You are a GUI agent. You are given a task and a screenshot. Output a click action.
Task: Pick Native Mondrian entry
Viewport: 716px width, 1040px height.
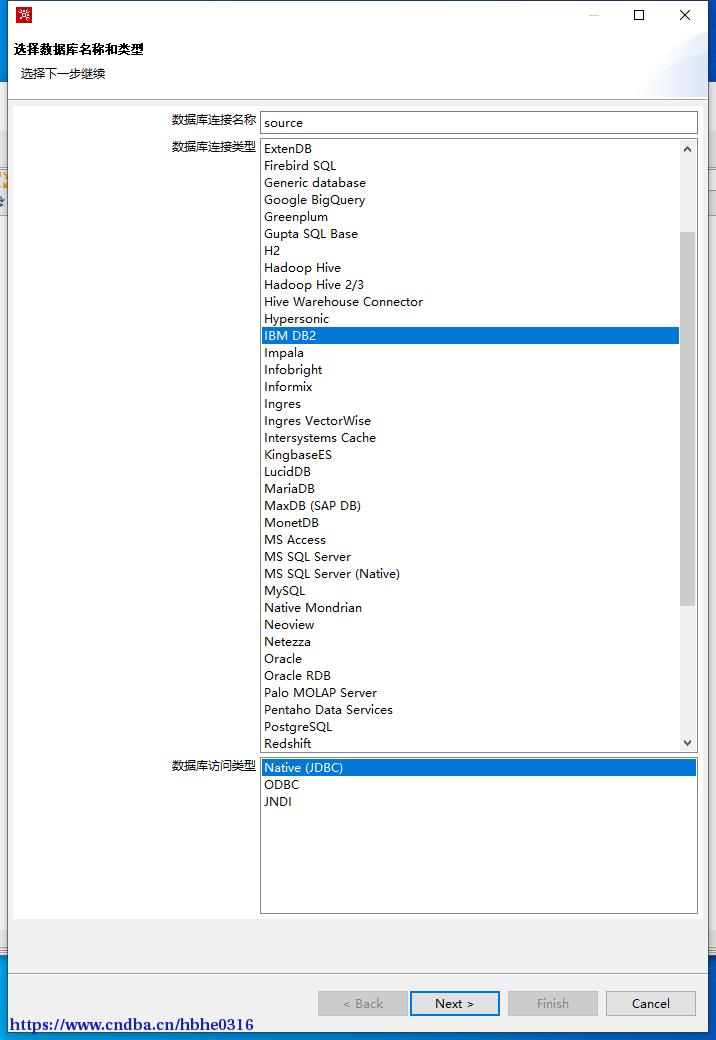(471, 608)
